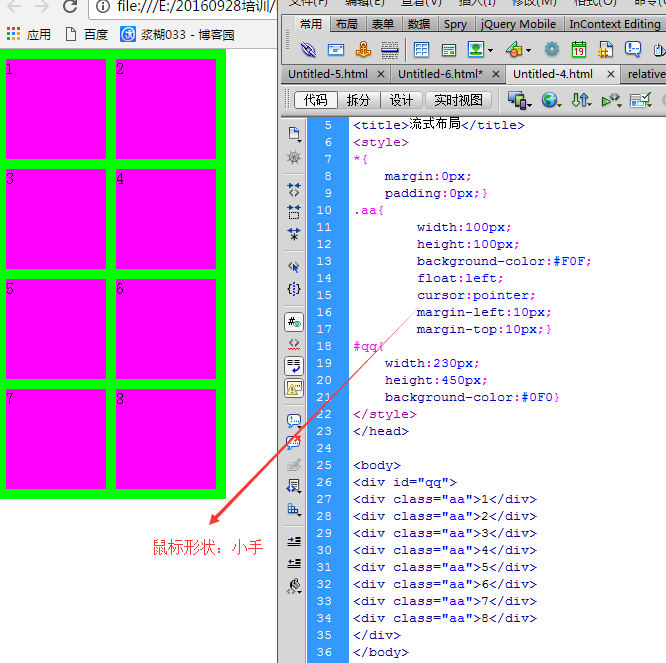Image resolution: width=666 pixels, height=663 pixels.
Task: Open the 浆糊033 - 博客园 bookmark
Action: [x=177, y=34]
